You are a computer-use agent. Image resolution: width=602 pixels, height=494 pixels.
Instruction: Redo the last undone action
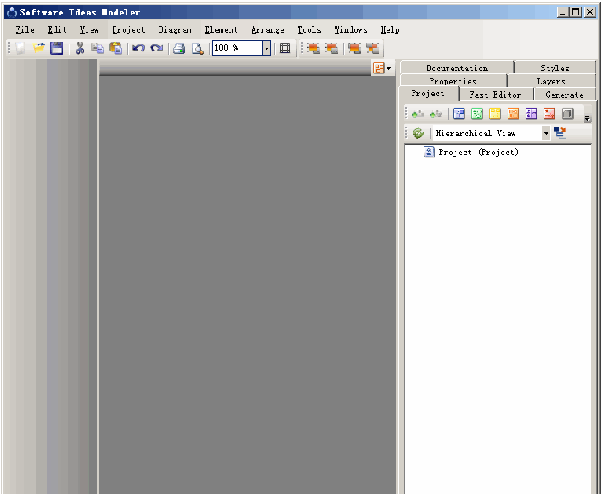[x=157, y=48]
